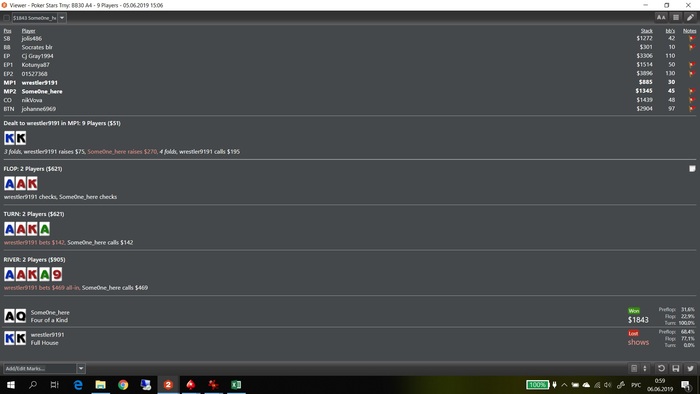Open the note flag for Kotunya87
Viewport: 700px width, 394px height.
click(x=692, y=65)
